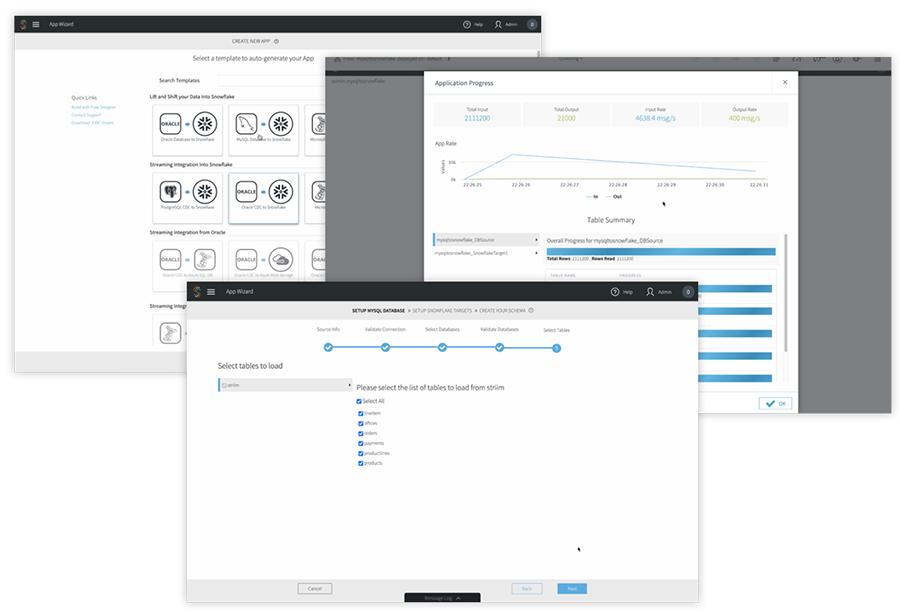This screenshot has height=613, width=900.
Task: Choose the Oracle CDC to Snowflake template
Action: tap(263, 197)
